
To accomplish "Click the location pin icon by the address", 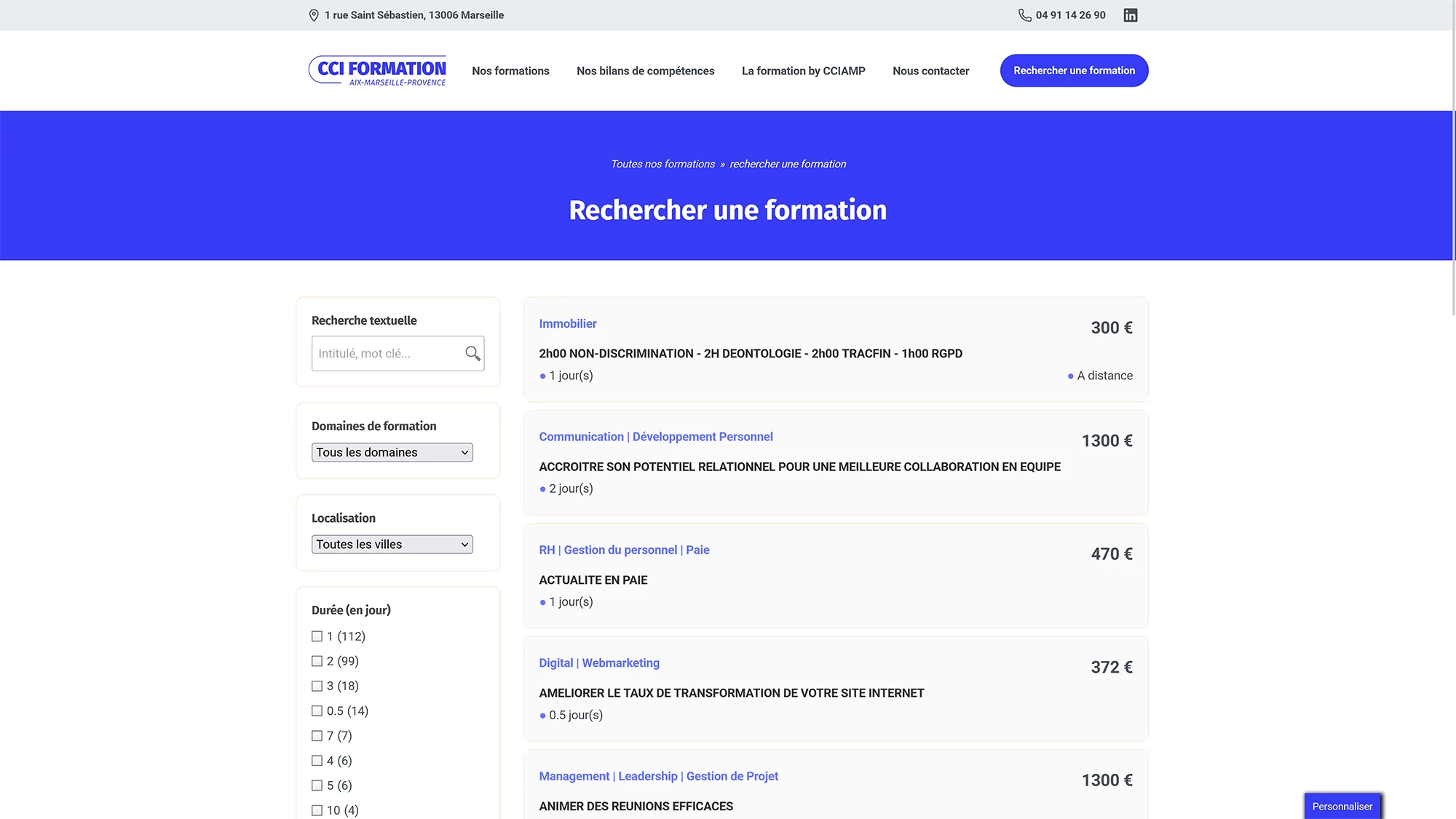I will click(314, 15).
